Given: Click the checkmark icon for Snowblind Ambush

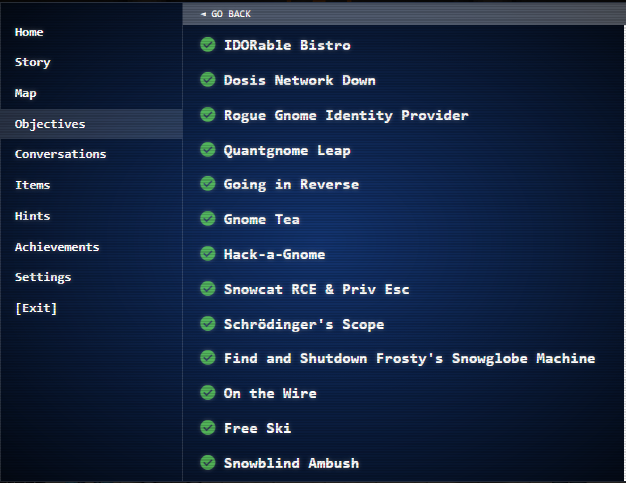Looking at the screenshot, I should [208, 463].
